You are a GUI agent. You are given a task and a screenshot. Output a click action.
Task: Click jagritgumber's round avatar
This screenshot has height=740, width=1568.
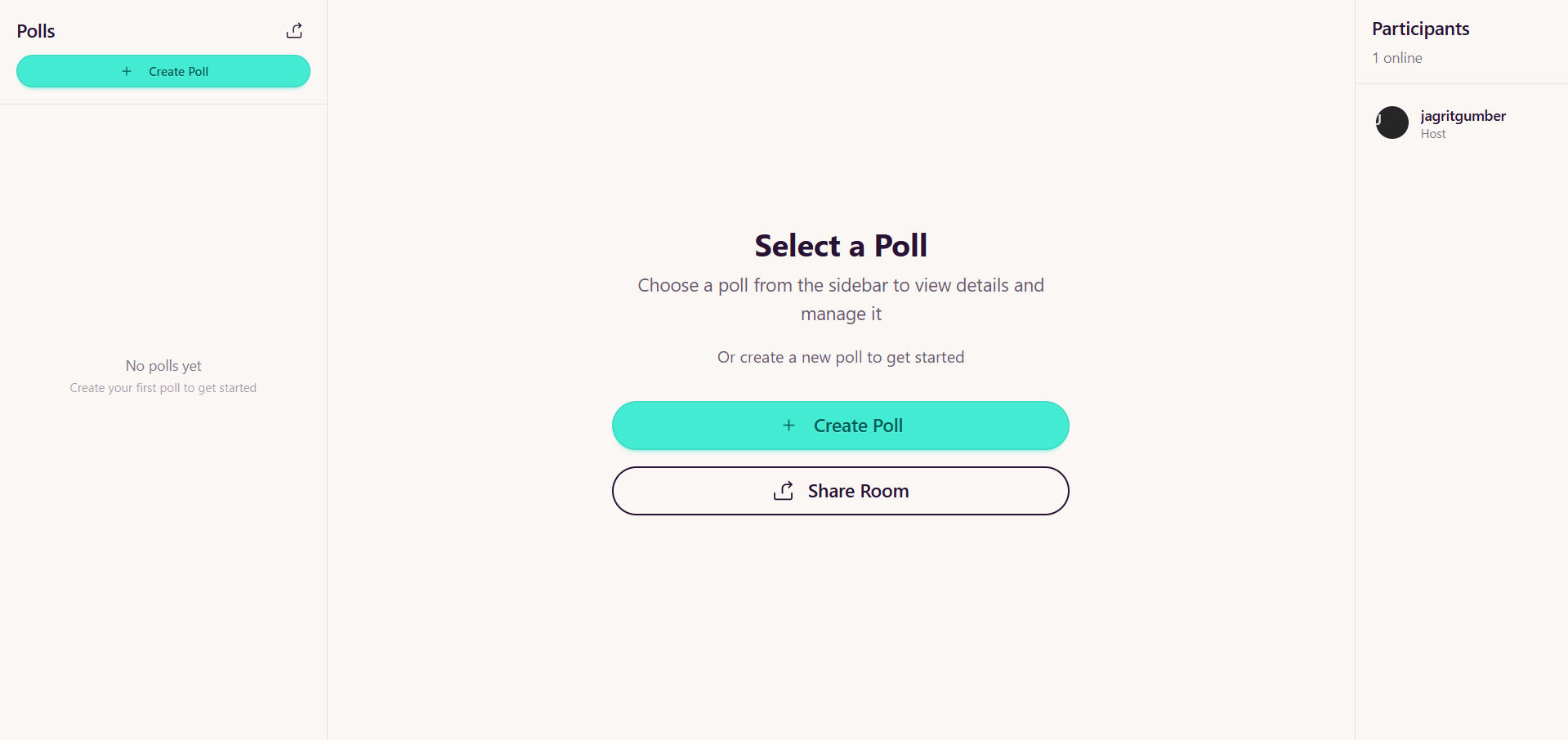[x=1392, y=123]
